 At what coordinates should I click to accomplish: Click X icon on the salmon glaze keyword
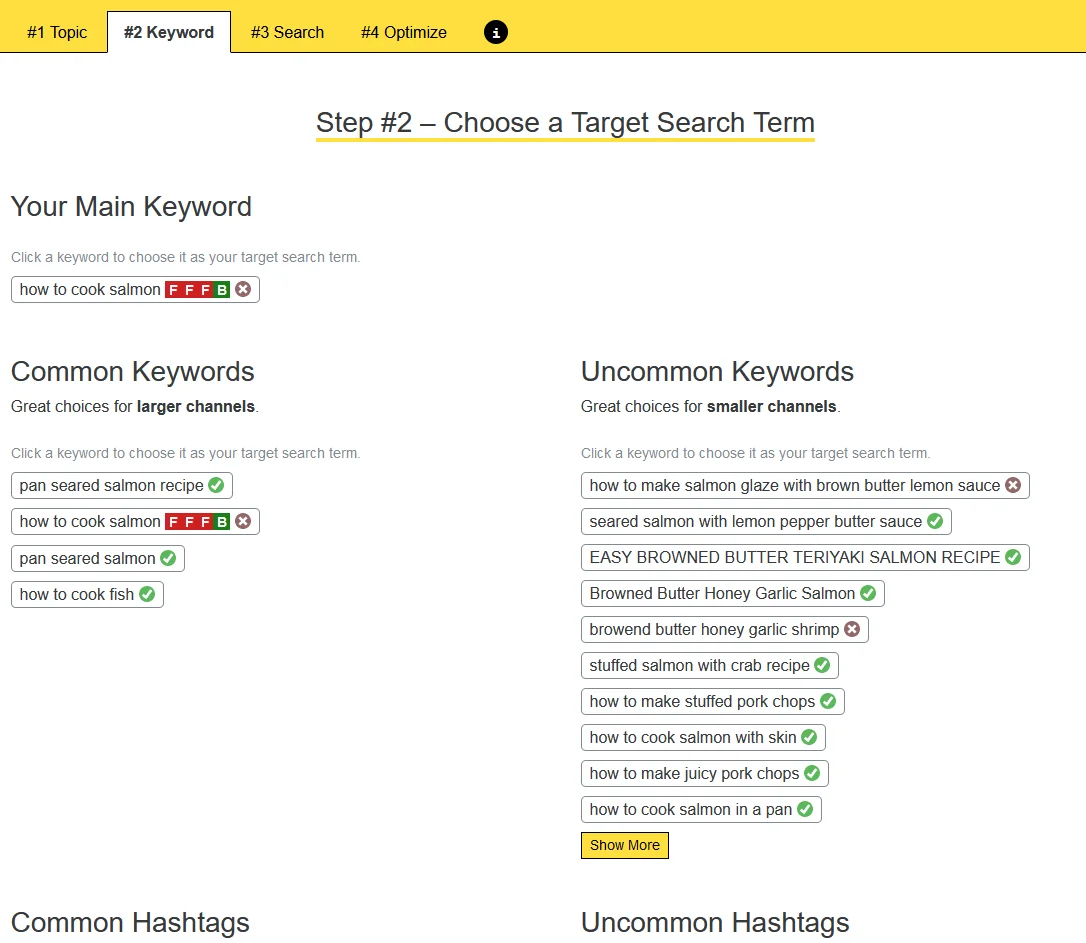tap(1013, 486)
